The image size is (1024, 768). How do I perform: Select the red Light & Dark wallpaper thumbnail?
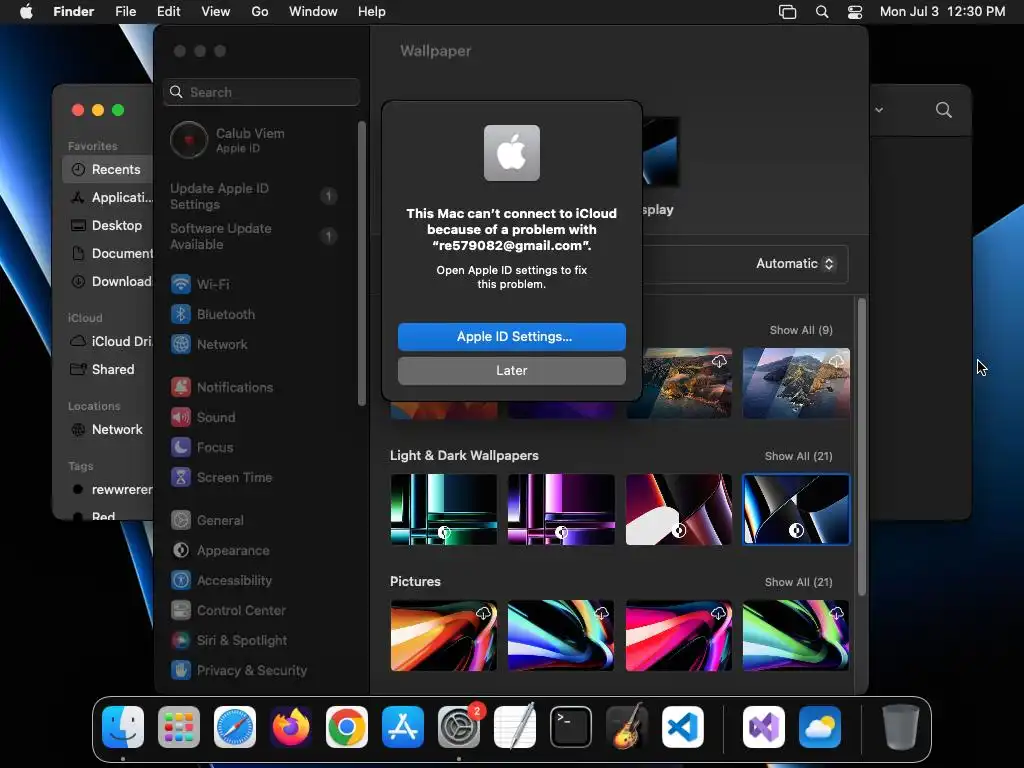679,509
